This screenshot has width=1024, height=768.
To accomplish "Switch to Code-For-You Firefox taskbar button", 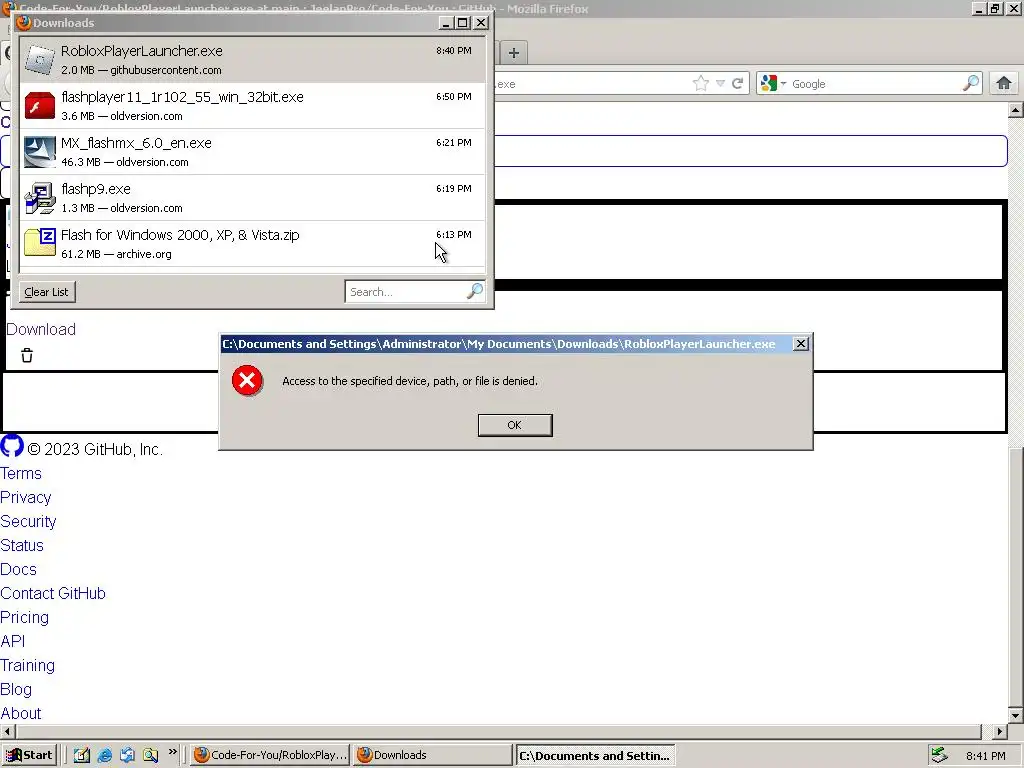I will tap(270, 755).
